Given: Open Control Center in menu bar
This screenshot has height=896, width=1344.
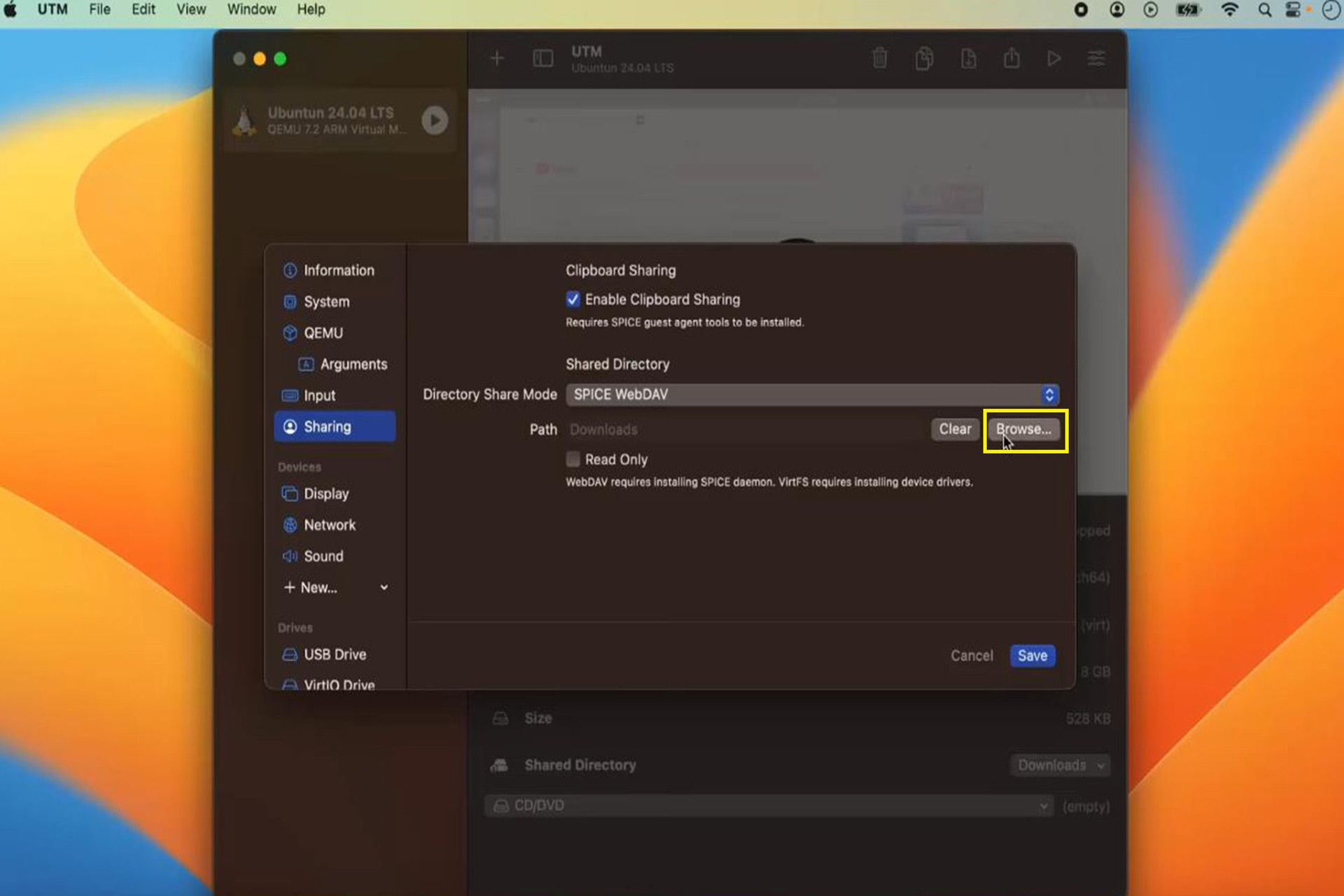Looking at the screenshot, I should tap(1294, 10).
